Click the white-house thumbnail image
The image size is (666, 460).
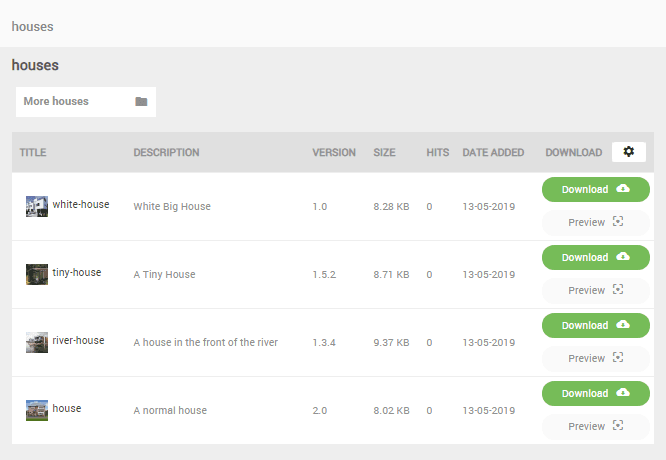coord(37,206)
